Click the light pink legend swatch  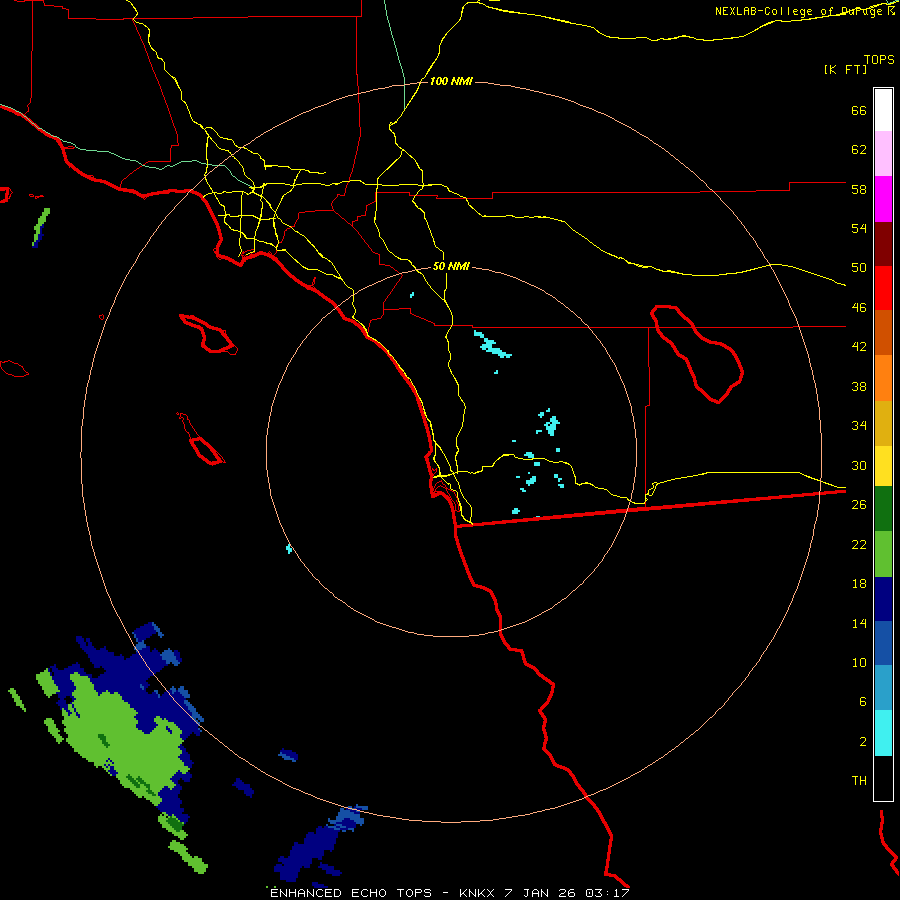point(883,153)
